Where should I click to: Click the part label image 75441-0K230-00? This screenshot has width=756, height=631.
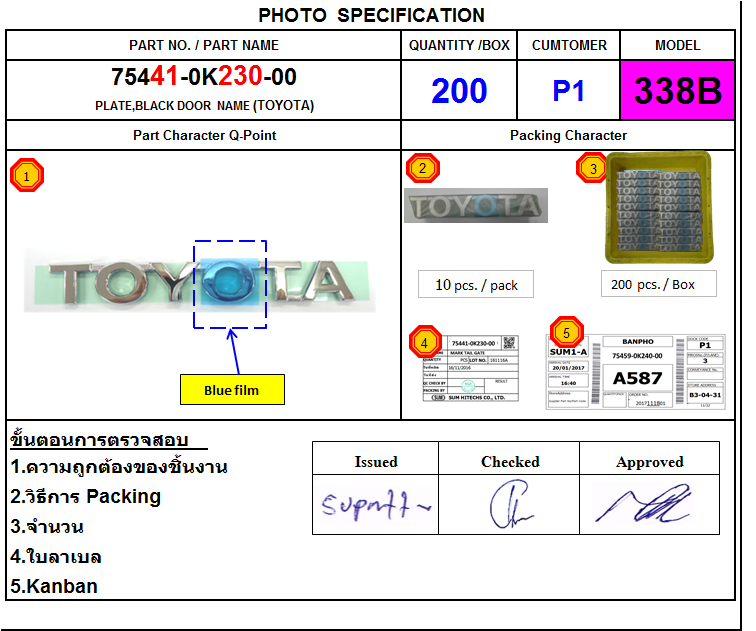471,368
